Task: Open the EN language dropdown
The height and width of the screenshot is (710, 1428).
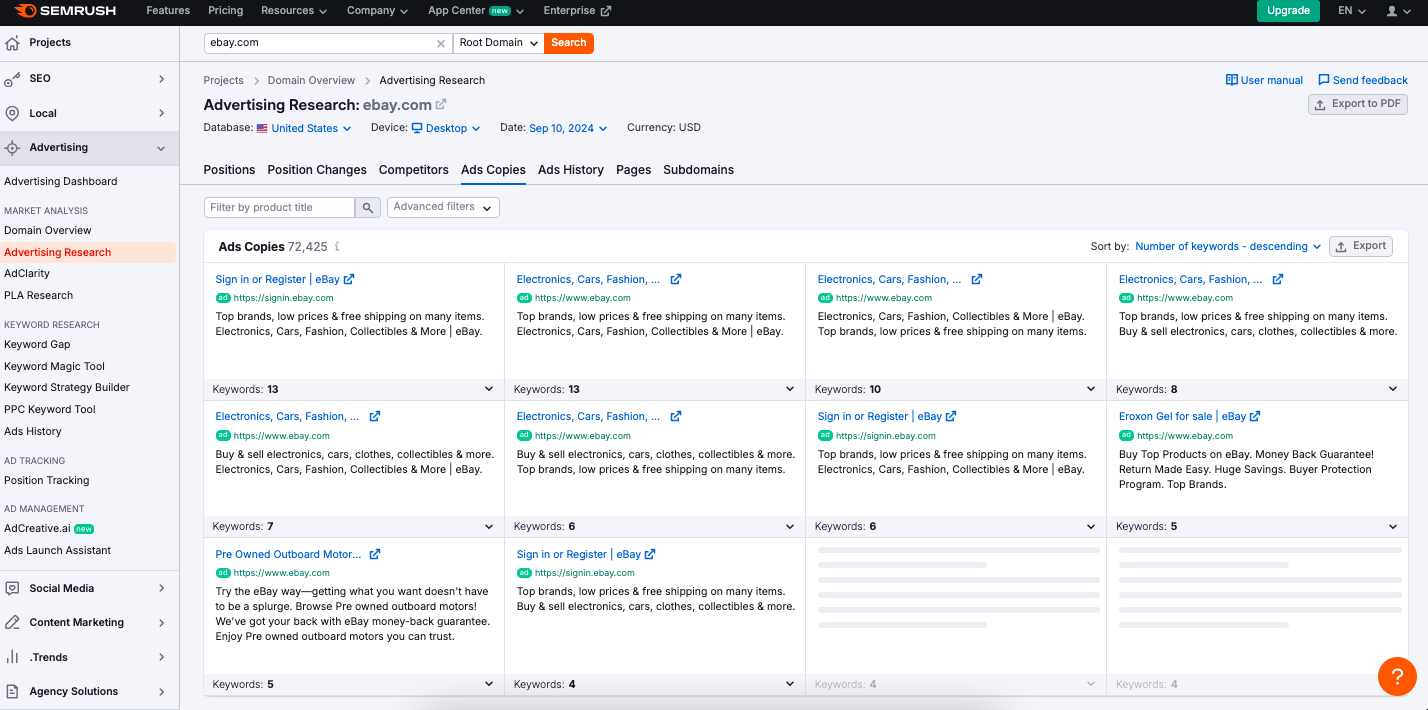Action: 1352,11
